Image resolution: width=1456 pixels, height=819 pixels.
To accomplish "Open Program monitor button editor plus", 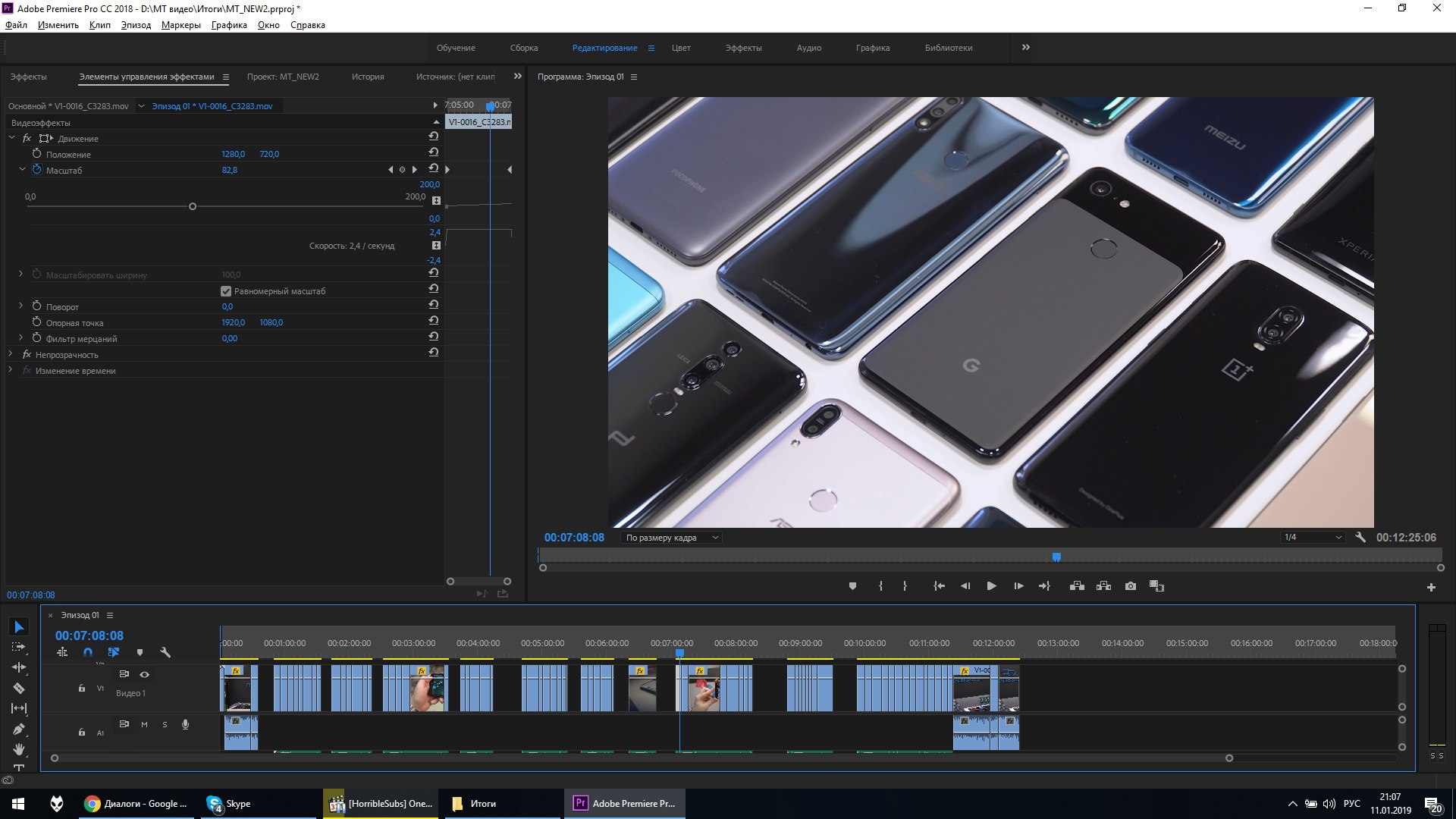I will 1431,588.
